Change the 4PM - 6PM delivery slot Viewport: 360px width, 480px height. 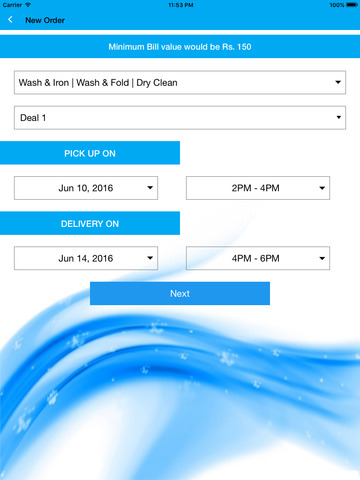tap(258, 258)
